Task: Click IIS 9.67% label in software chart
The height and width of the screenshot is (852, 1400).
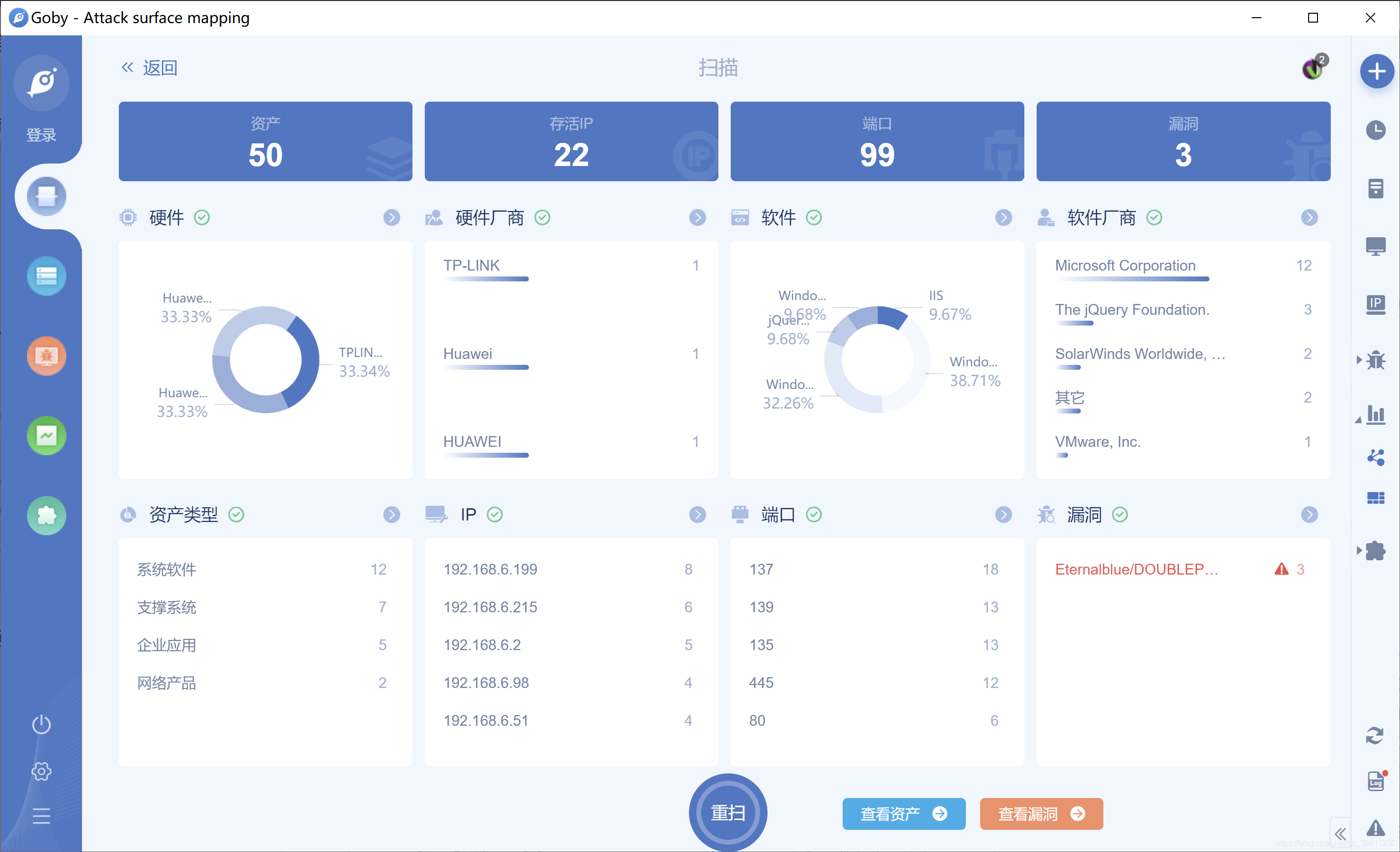Action: (949, 305)
